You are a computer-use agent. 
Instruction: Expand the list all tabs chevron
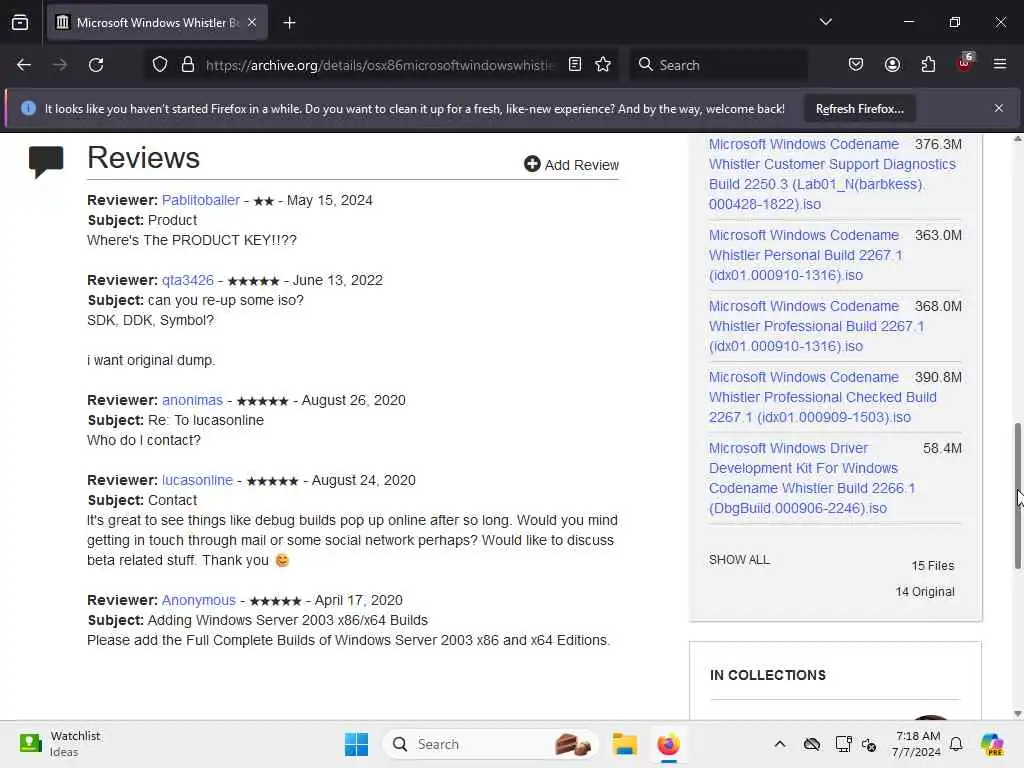[825, 22]
